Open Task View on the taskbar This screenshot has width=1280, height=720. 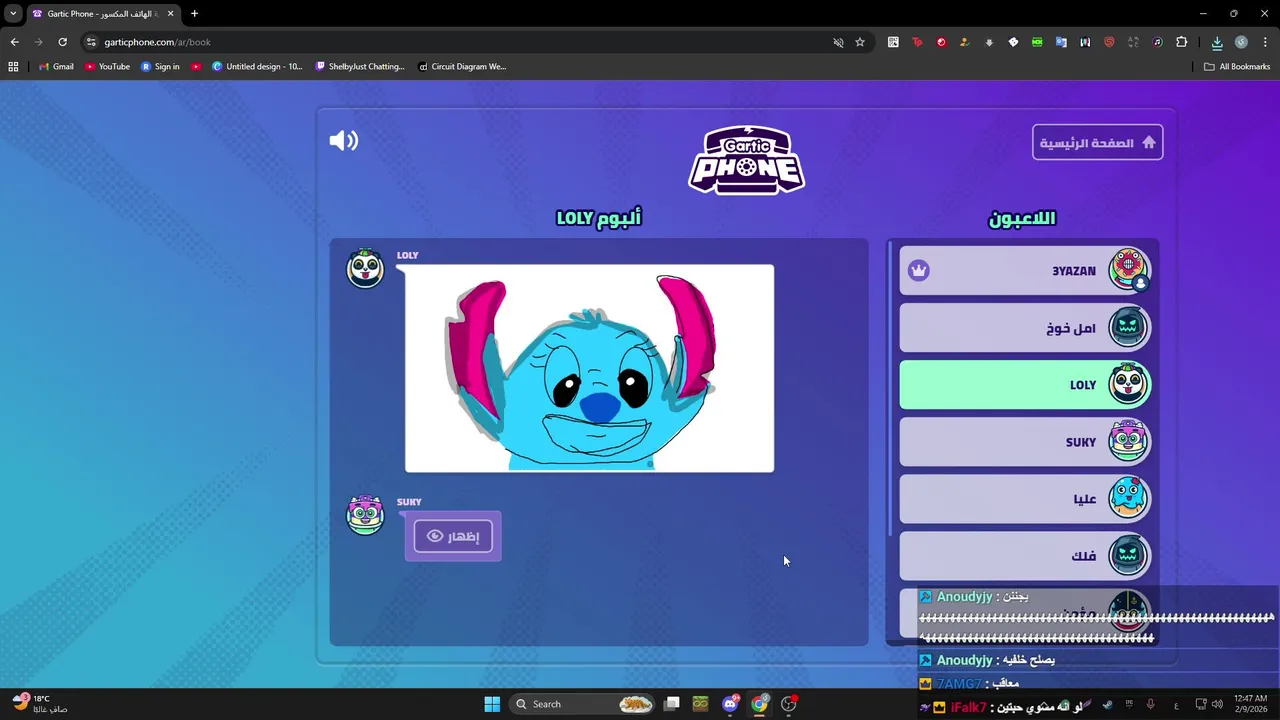(672, 704)
